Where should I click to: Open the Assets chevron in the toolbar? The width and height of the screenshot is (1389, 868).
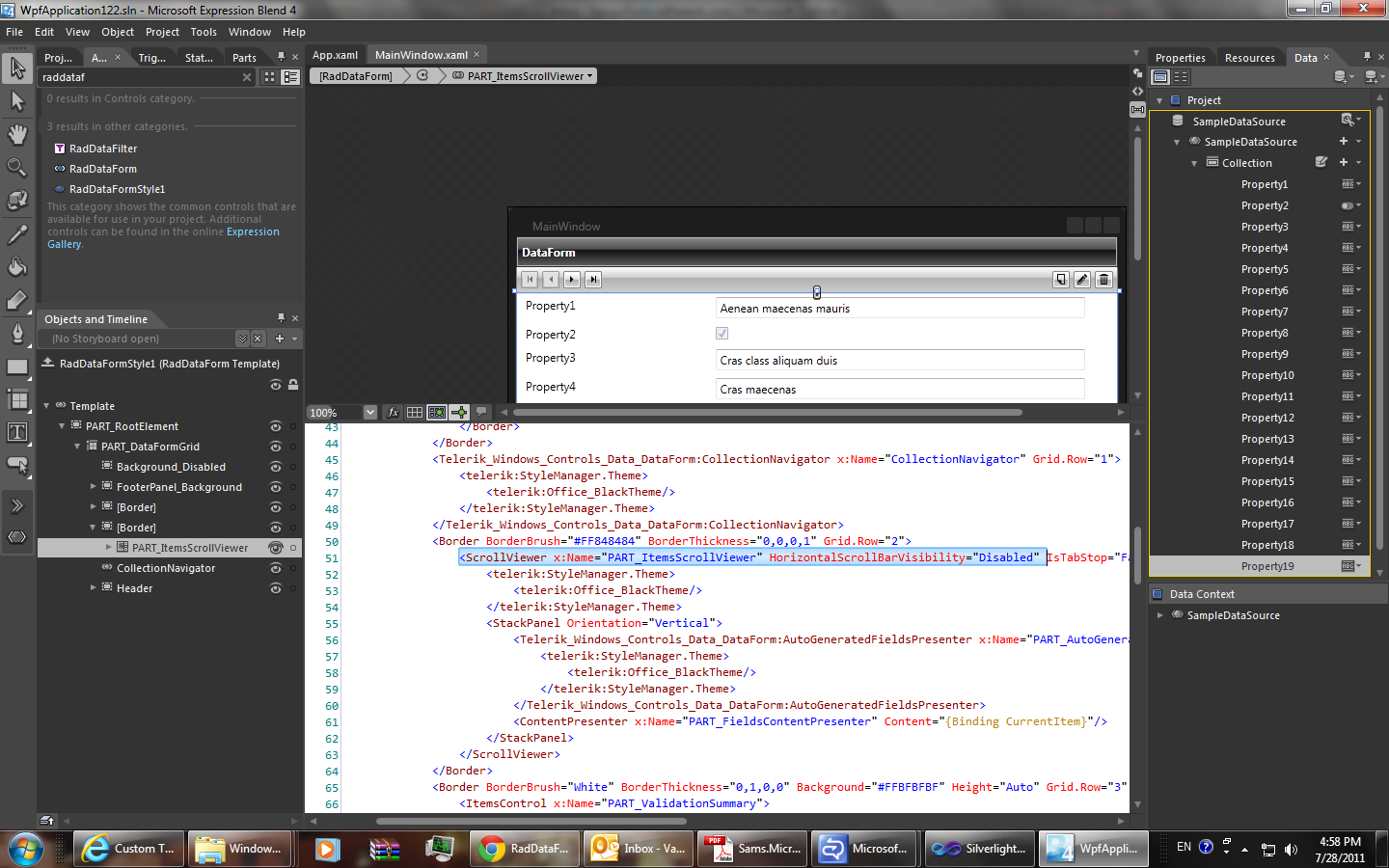17,505
